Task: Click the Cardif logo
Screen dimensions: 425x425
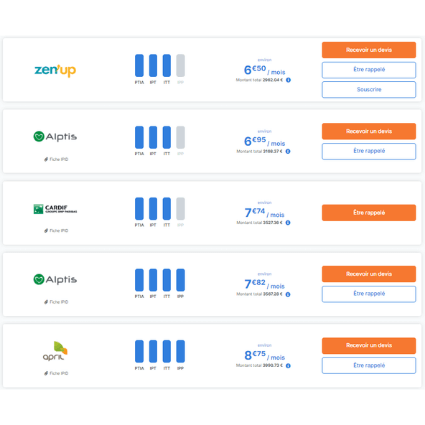Action: point(55,209)
